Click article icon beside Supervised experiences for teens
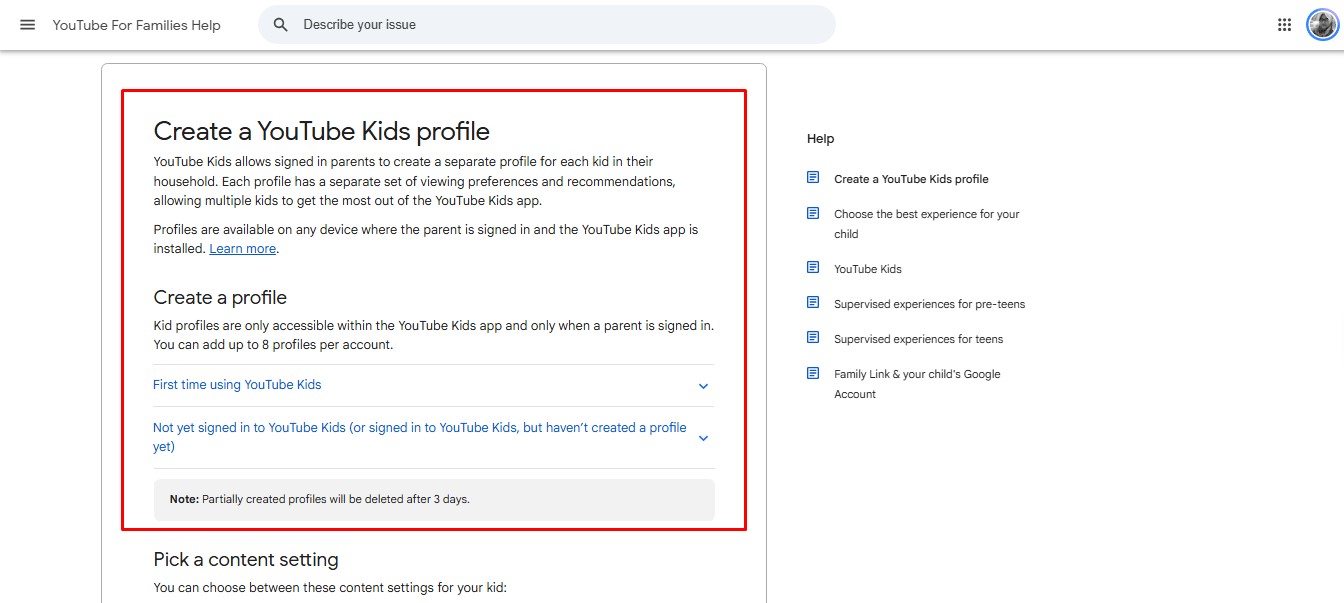This screenshot has width=1344, height=603. [813, 338]
